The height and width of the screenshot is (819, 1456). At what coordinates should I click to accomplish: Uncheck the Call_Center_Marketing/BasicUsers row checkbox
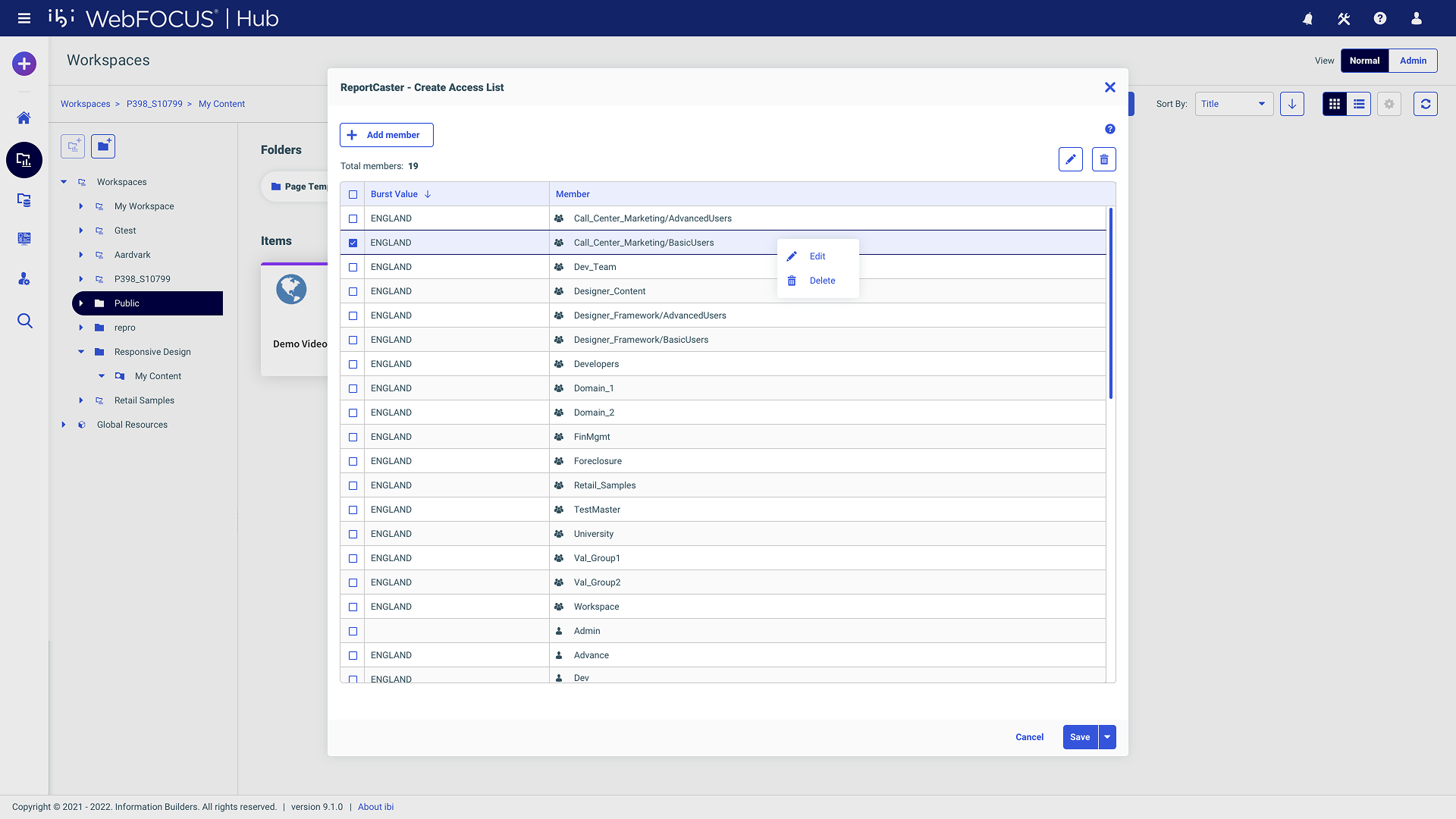tap(353, 243)
